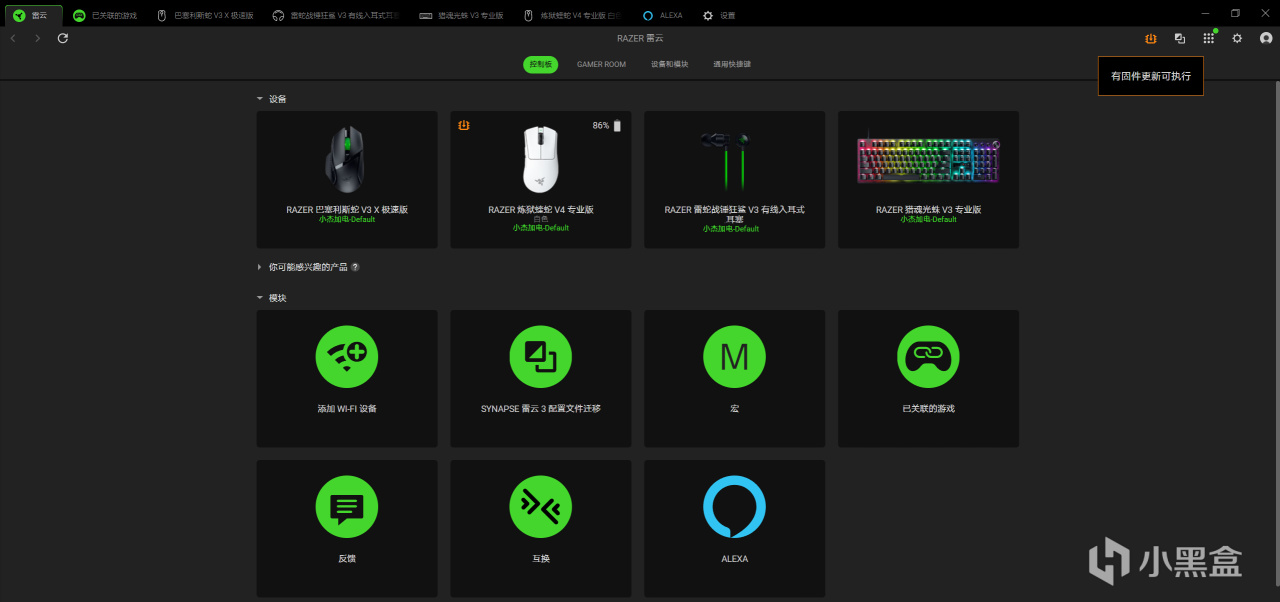Open settings via the top-right gear icon
Screen dimensions: 1280x602
tap(1237, 38)
